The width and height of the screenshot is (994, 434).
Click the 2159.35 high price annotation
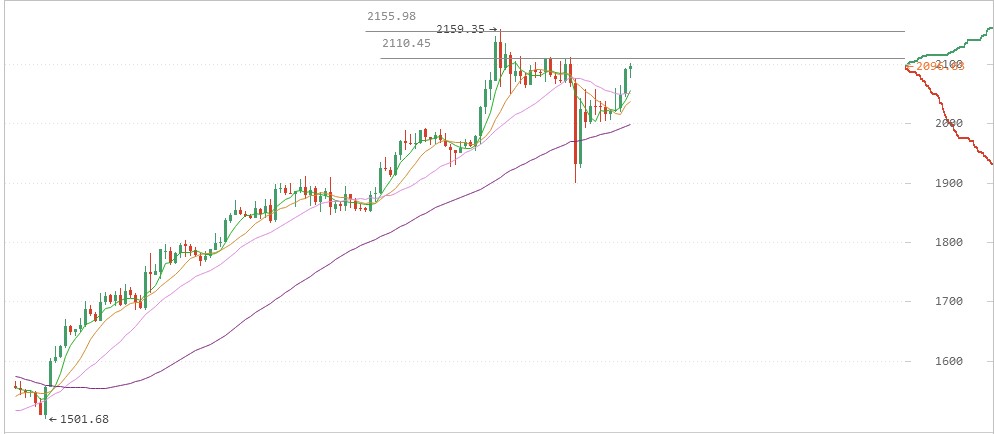(467, 29)
